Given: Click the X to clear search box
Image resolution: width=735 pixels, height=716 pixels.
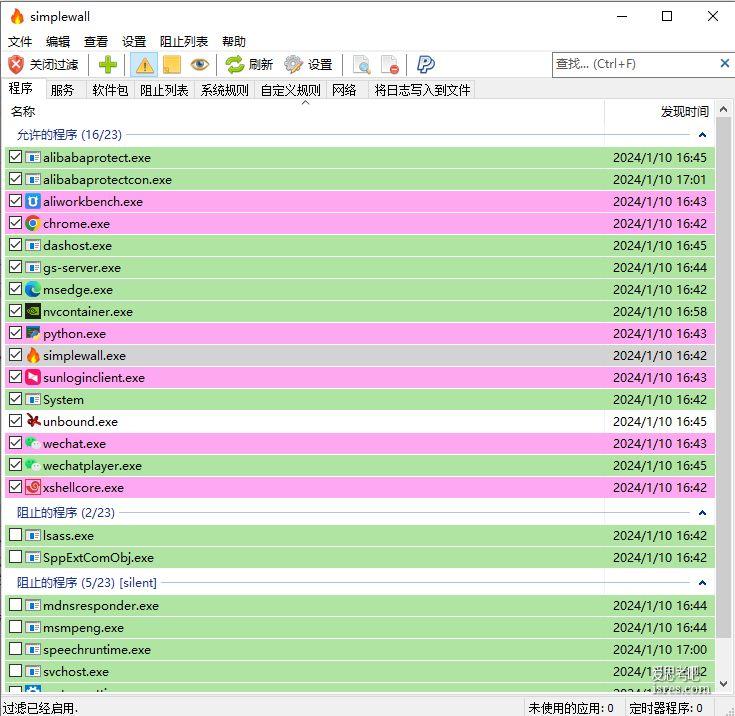Looking at the screenshot, I should (724, 63).
